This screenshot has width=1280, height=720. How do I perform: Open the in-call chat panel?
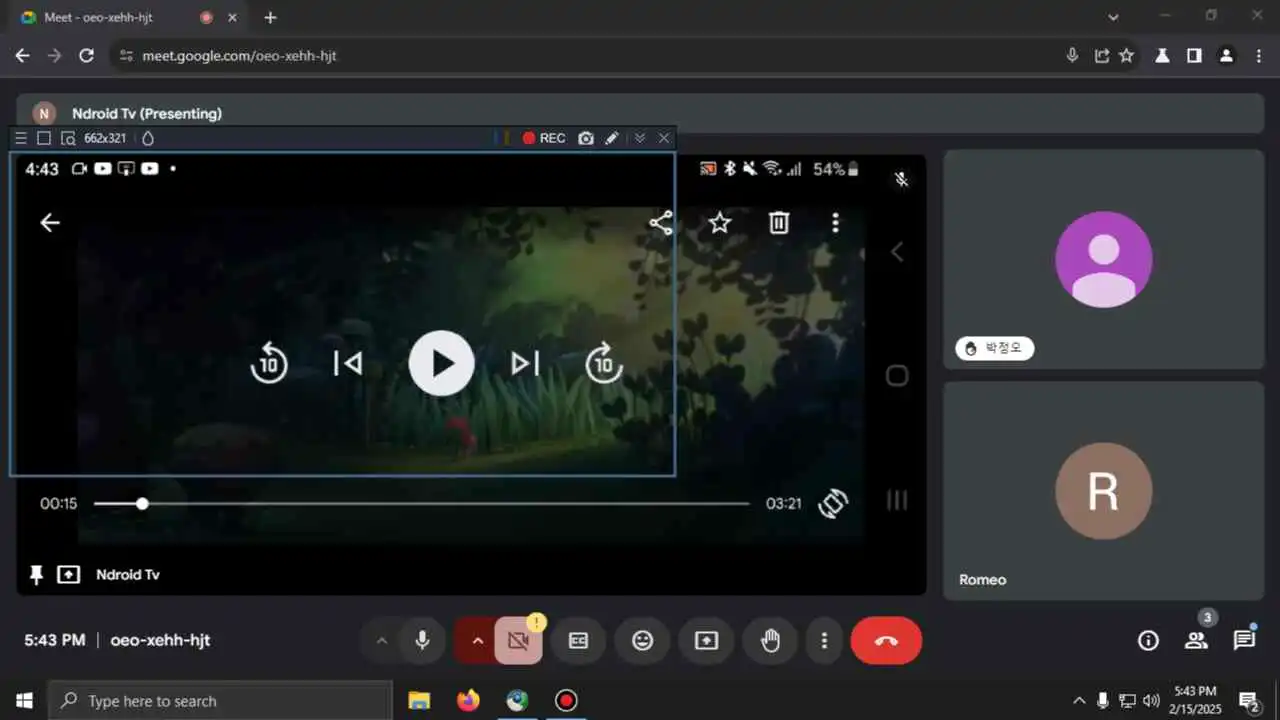click(x=1244, y=641)
